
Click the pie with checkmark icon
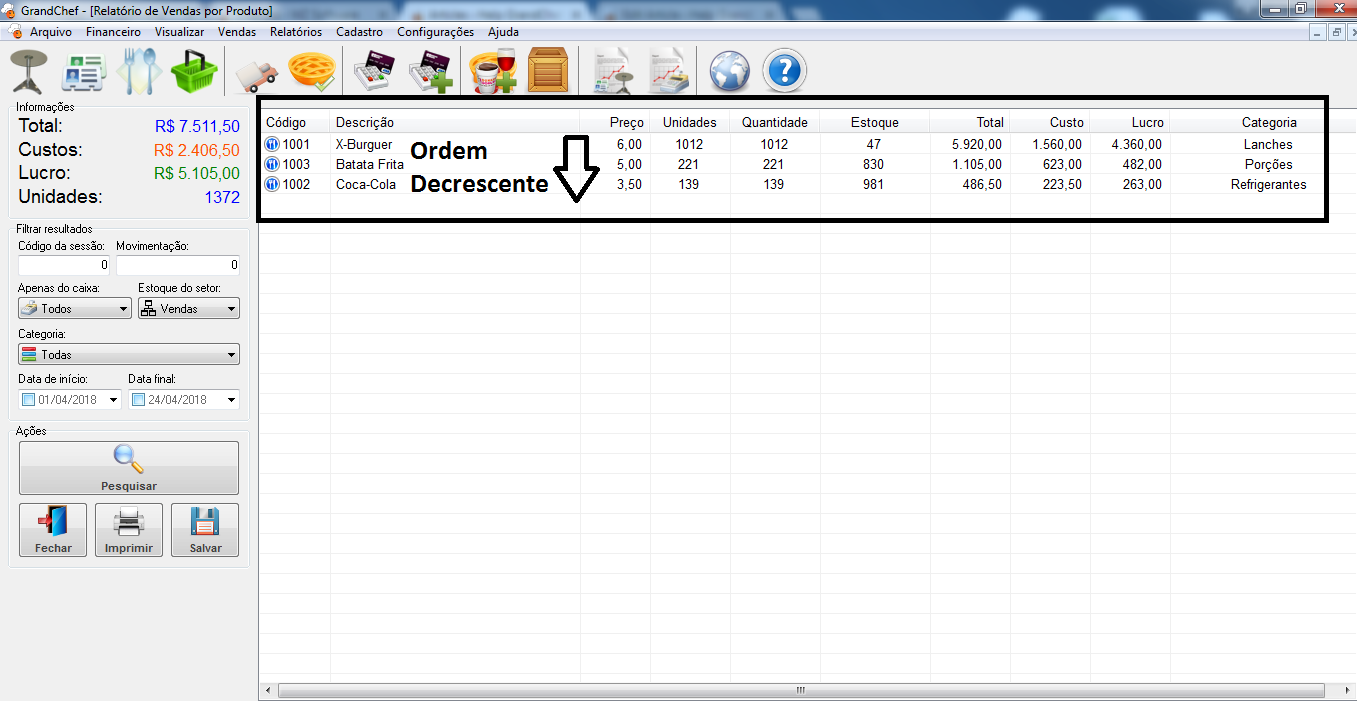click(310, 72)
